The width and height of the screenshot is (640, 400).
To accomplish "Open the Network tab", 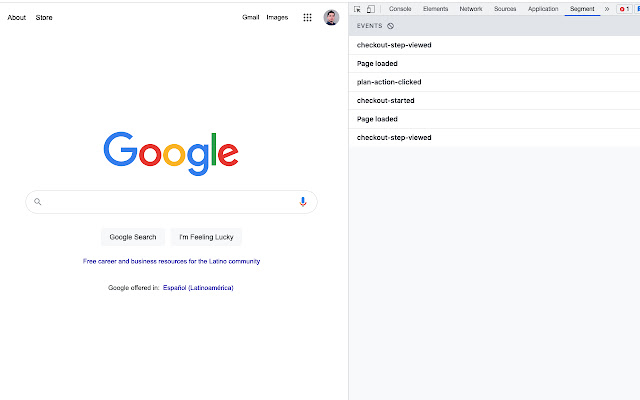I will click(471, 9).
